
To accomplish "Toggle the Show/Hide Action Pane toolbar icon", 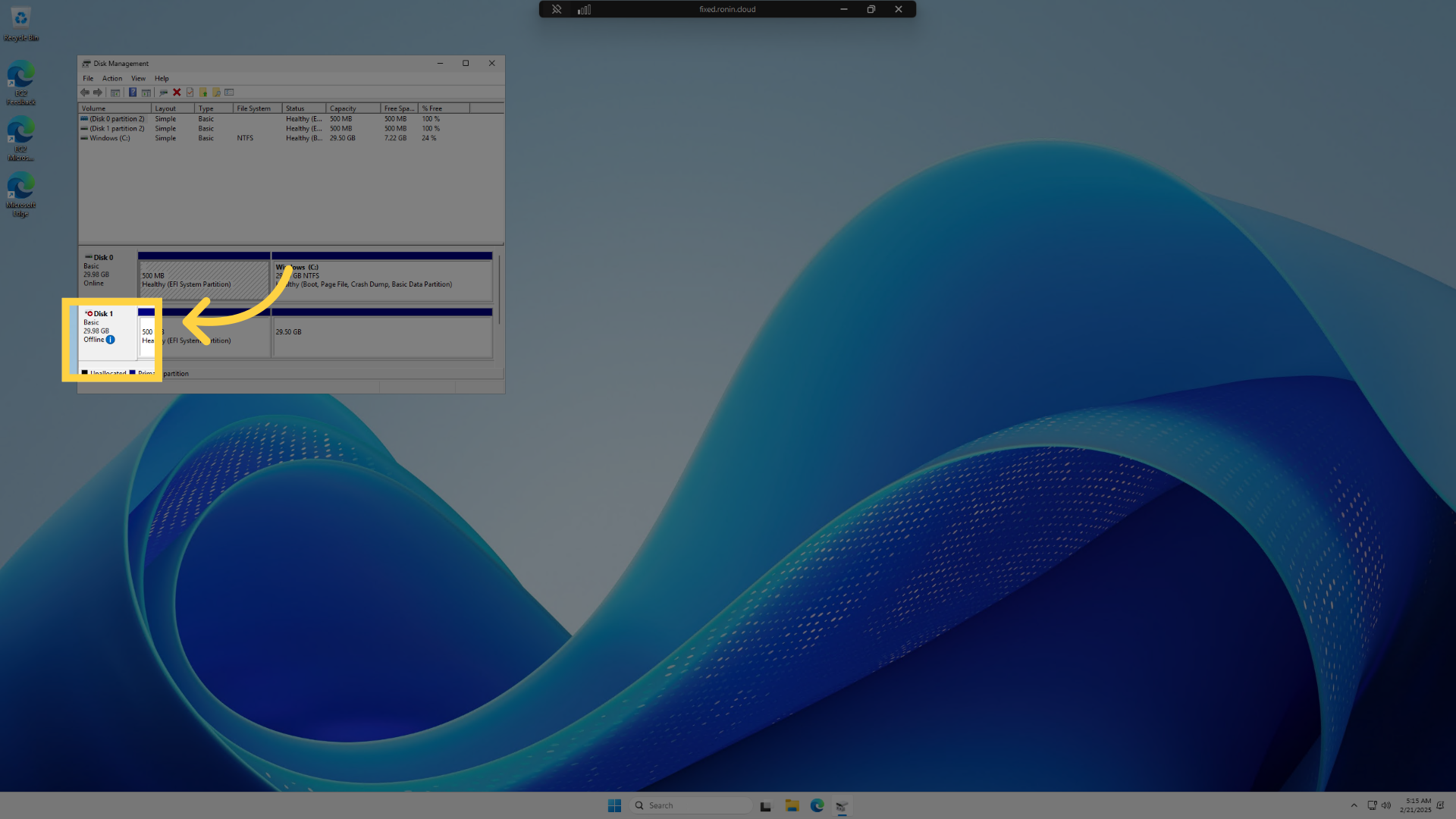I will pyautogui.click(x=146, y=93).
